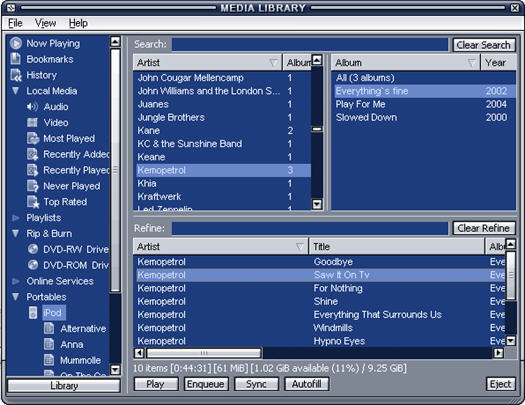Click the Bookmarks icon in sidebar
This screenshot has height=405, width=525.
pos(15,59)
